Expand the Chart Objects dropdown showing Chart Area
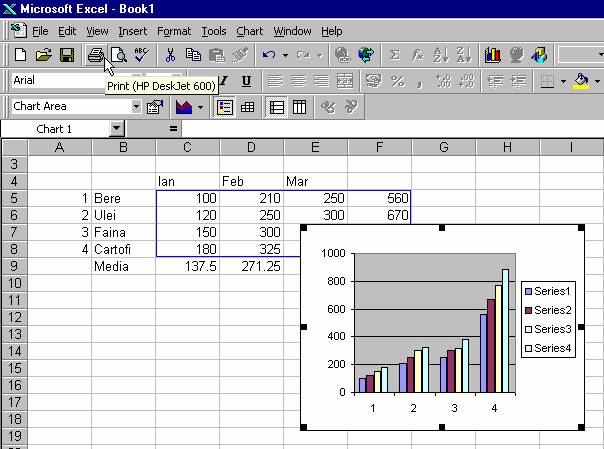604x449 pixels. (x=135, y=107)
